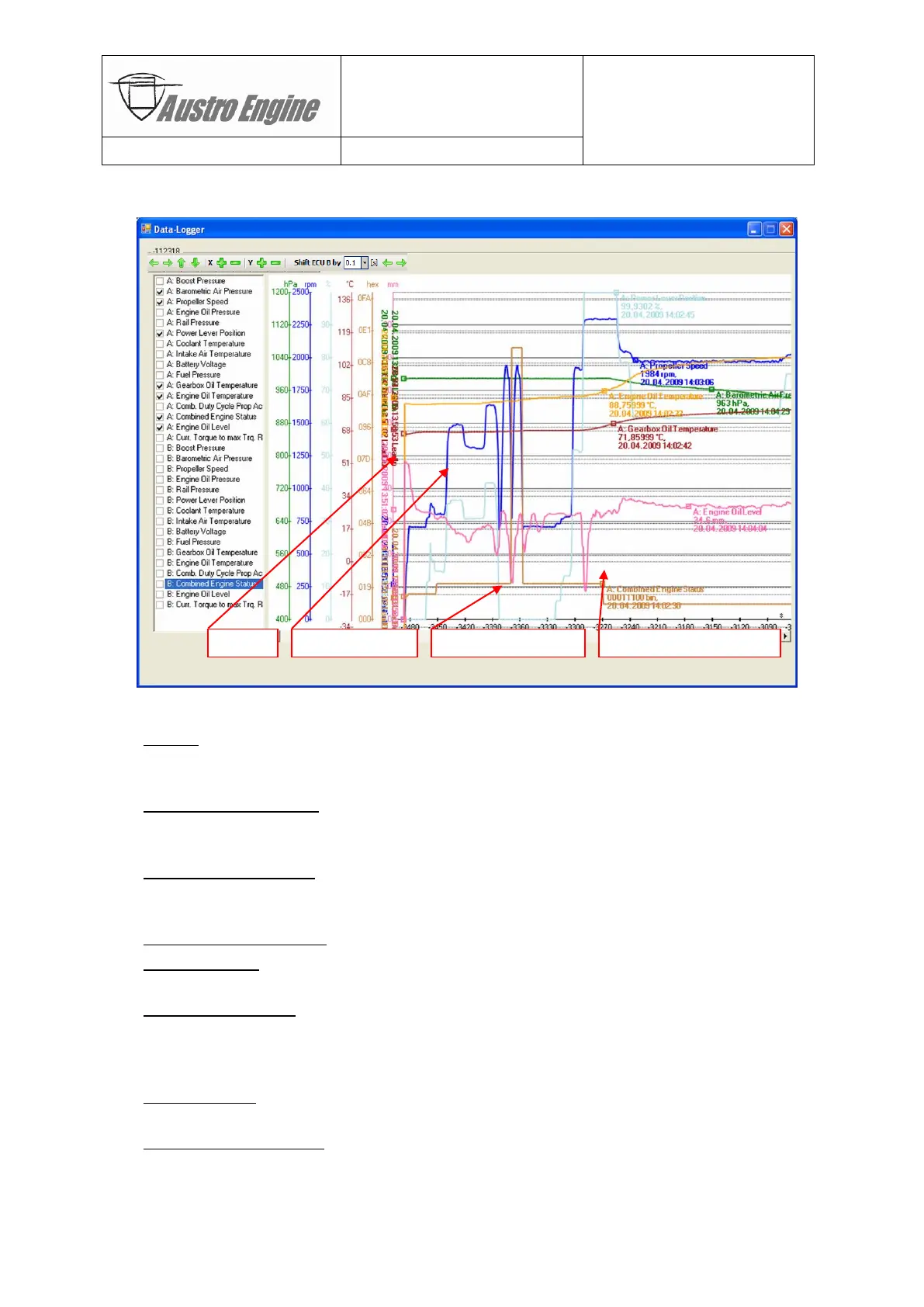Zoom out the Y axis with the minus icon
The image size is (924, 1307).
(275, 263)
